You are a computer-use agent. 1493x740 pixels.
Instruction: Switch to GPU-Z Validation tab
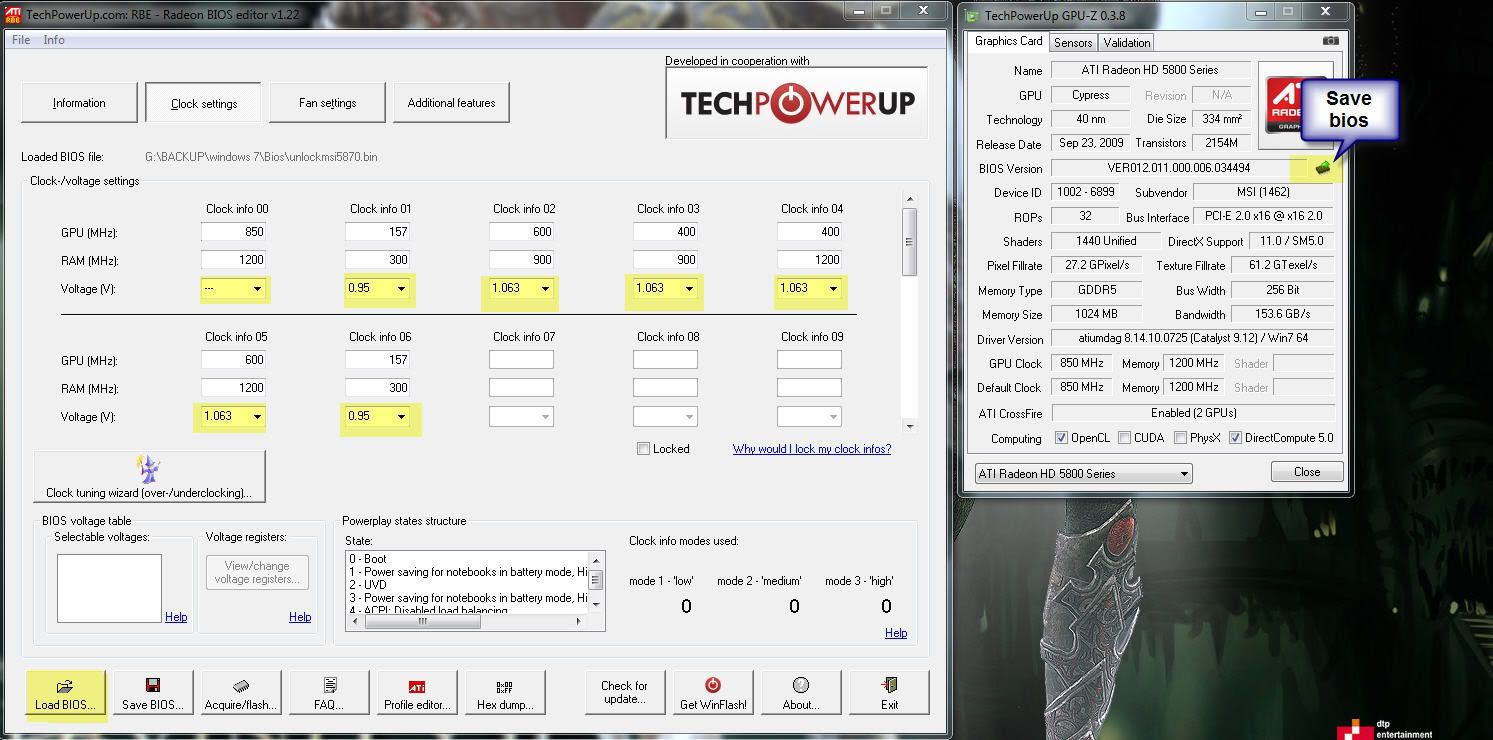tap(1127, 43)
